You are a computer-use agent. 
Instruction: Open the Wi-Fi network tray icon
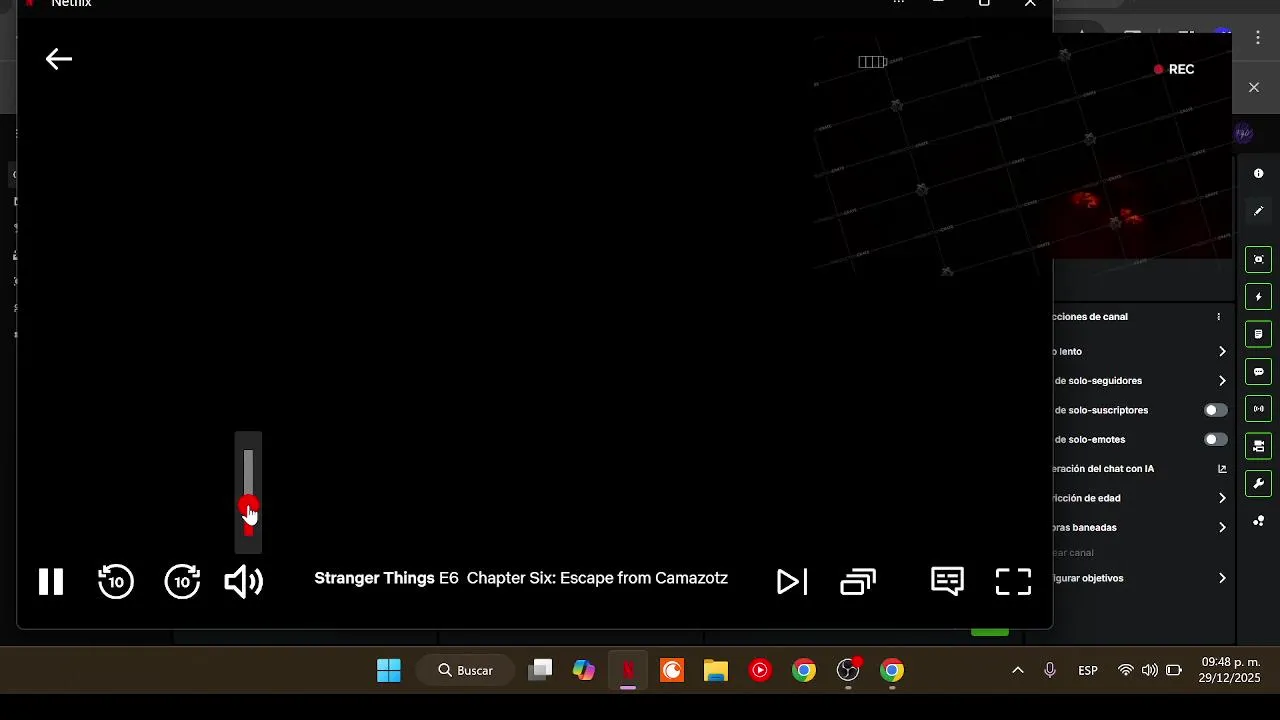1126,670
